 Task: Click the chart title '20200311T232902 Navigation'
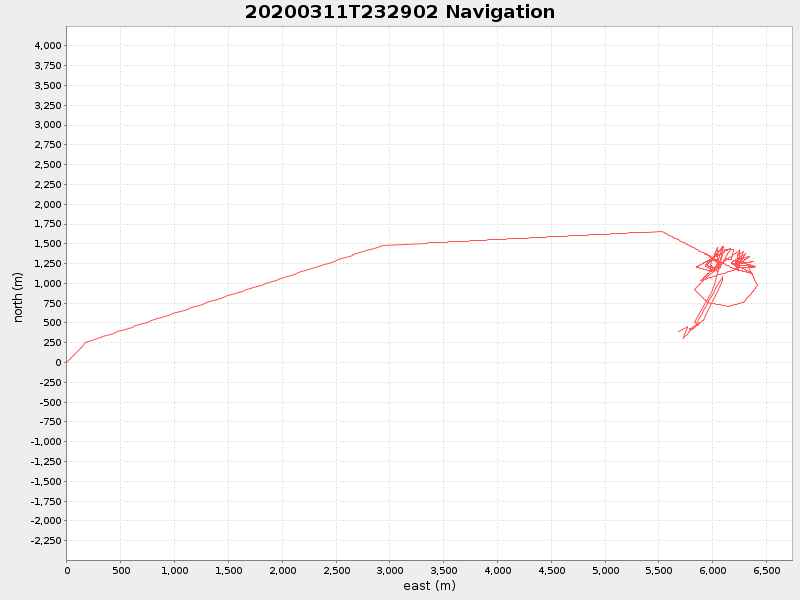(399, 12)
